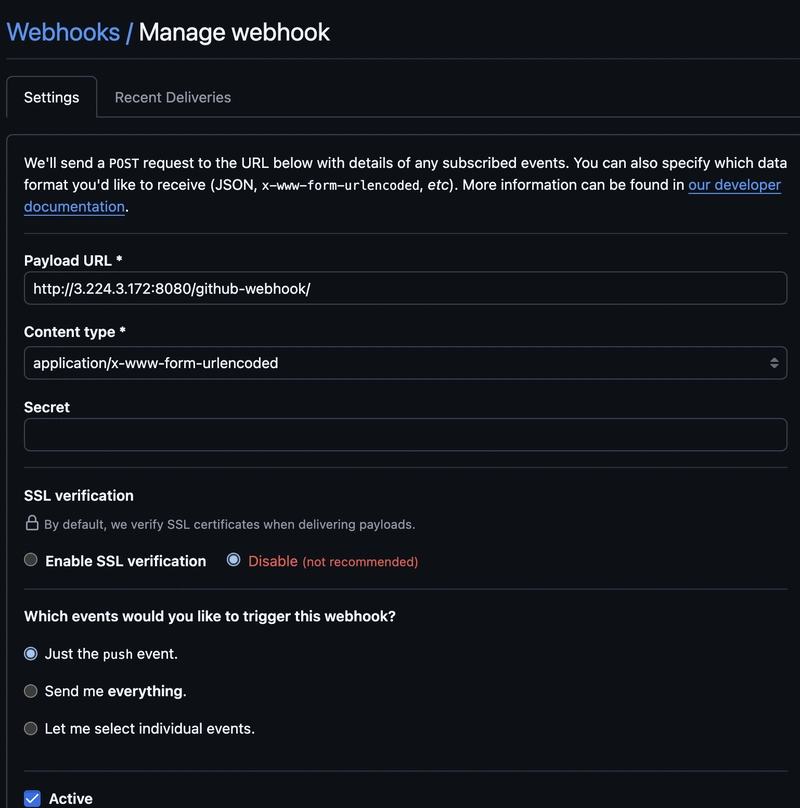Select 'Just the push event' option

[x=31, y=653]
